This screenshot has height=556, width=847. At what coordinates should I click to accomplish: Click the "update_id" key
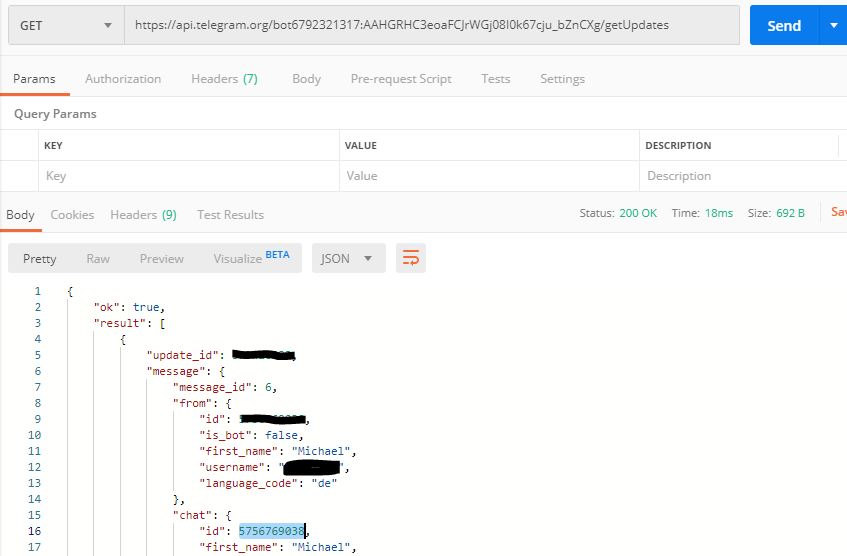pos(183,356)
